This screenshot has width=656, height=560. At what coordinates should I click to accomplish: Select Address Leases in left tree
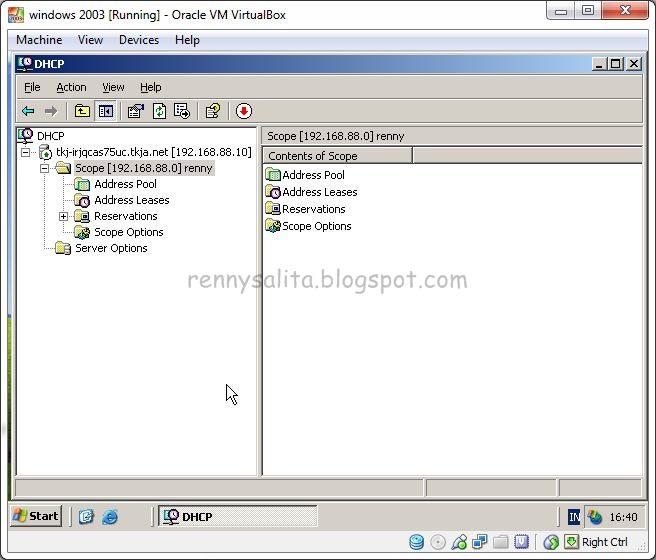(x=132, y=200)
